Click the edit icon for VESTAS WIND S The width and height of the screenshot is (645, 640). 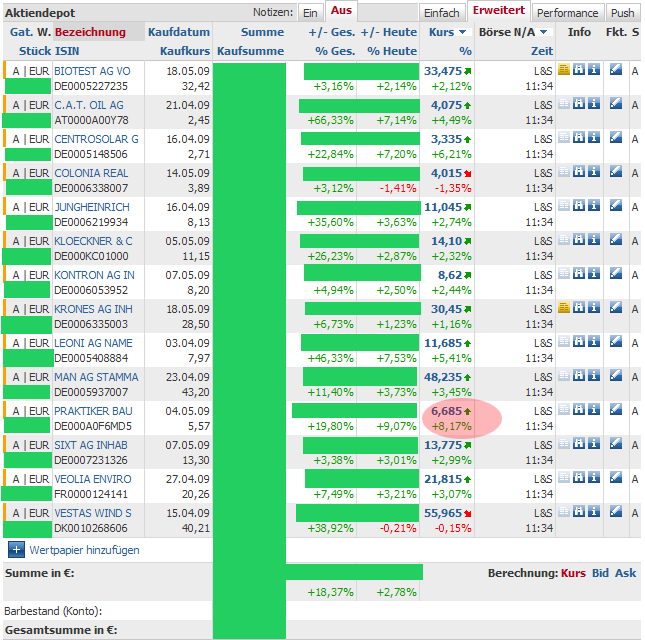616,512
